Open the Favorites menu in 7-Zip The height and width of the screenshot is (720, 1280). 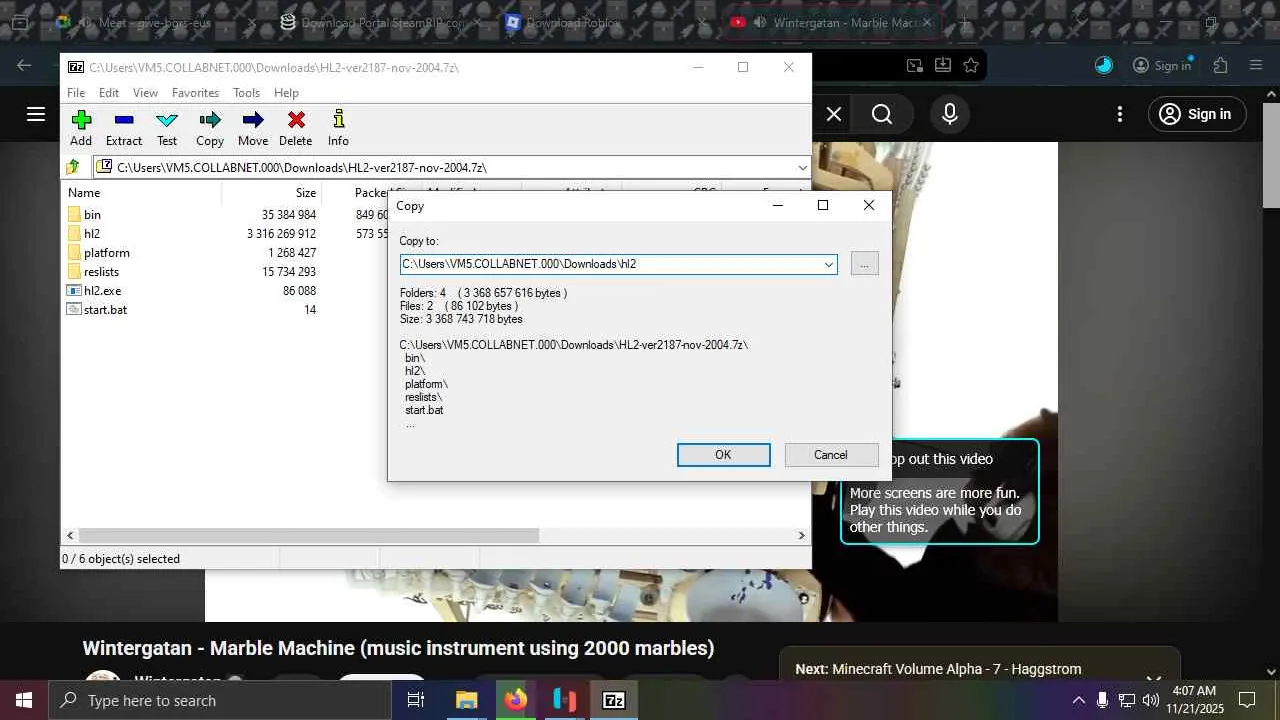(195, 93)
